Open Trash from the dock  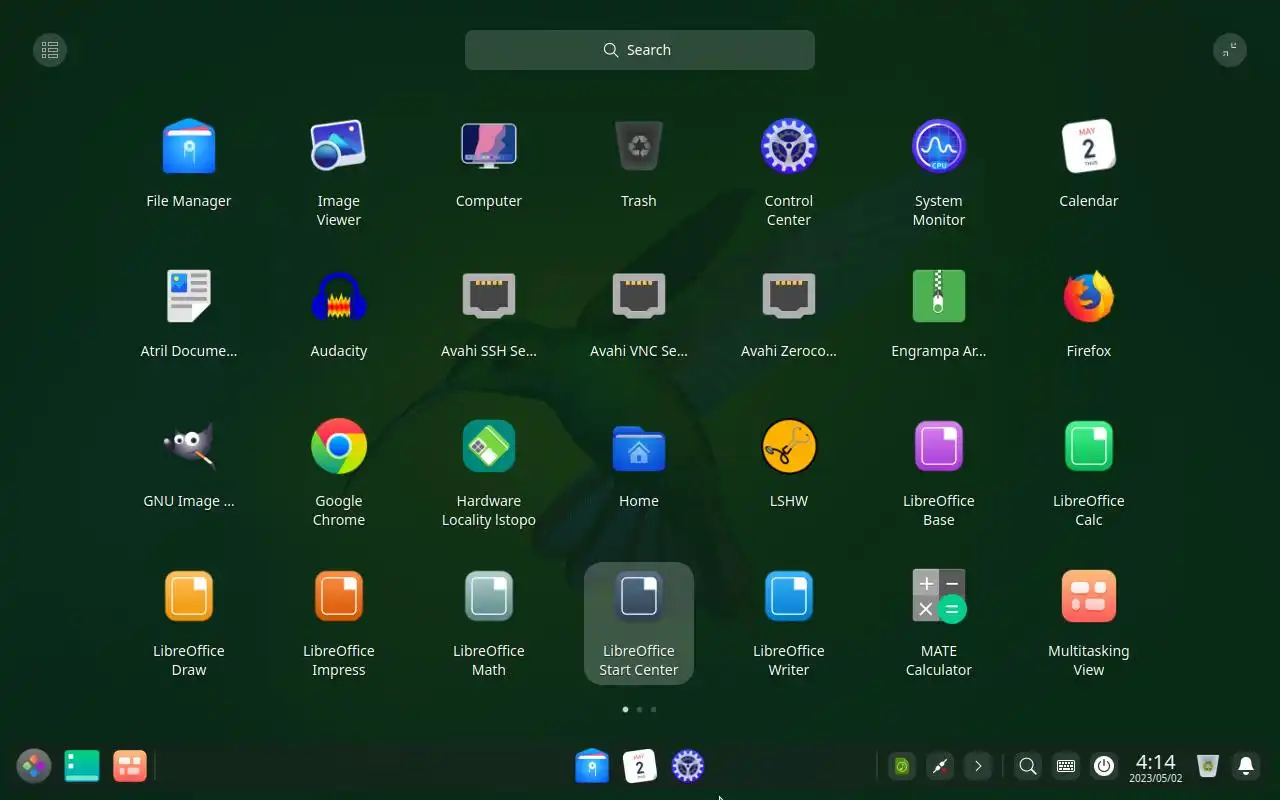(1208, 766)
